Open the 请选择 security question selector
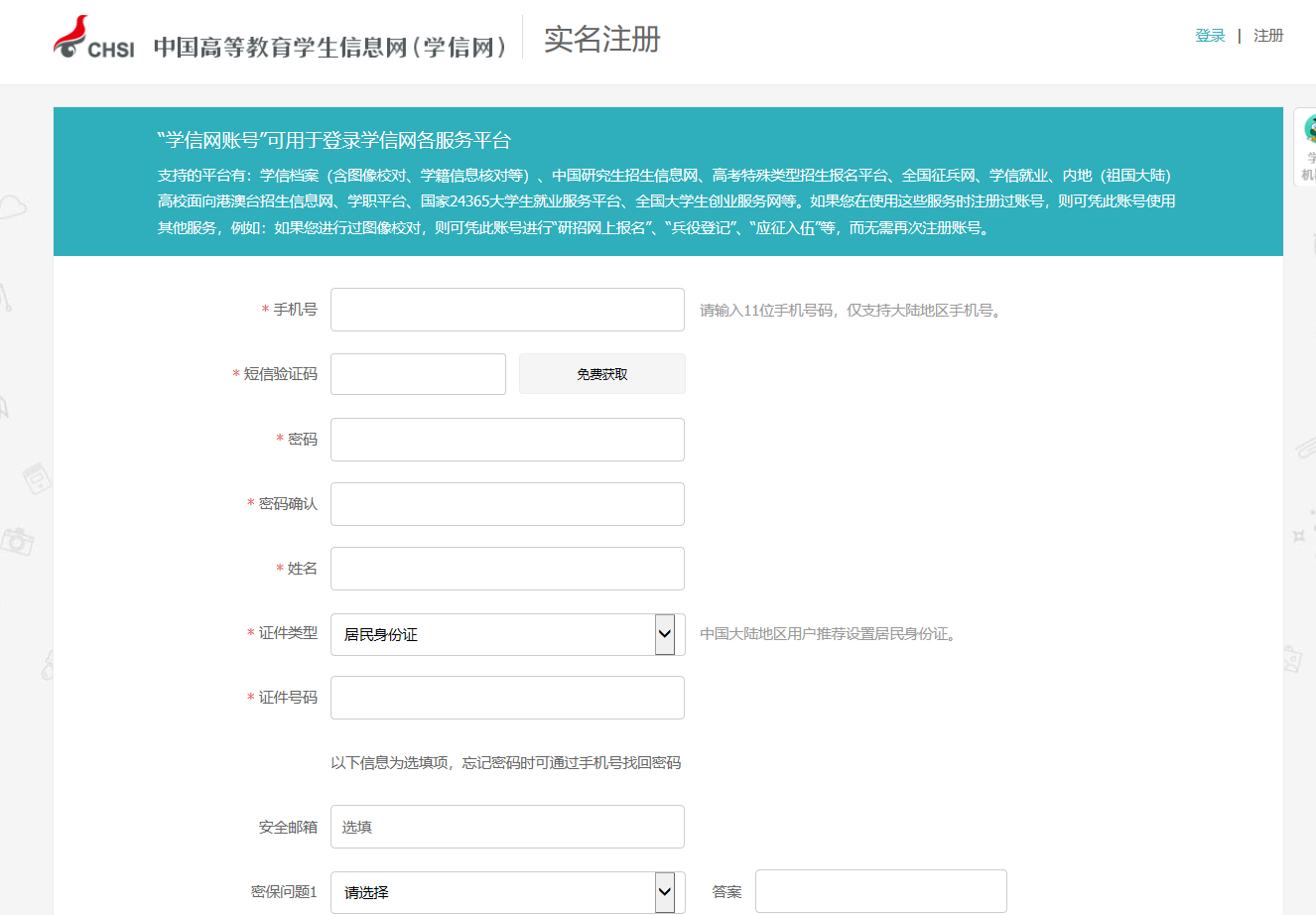1316x915 pixels. coord(493,892)
